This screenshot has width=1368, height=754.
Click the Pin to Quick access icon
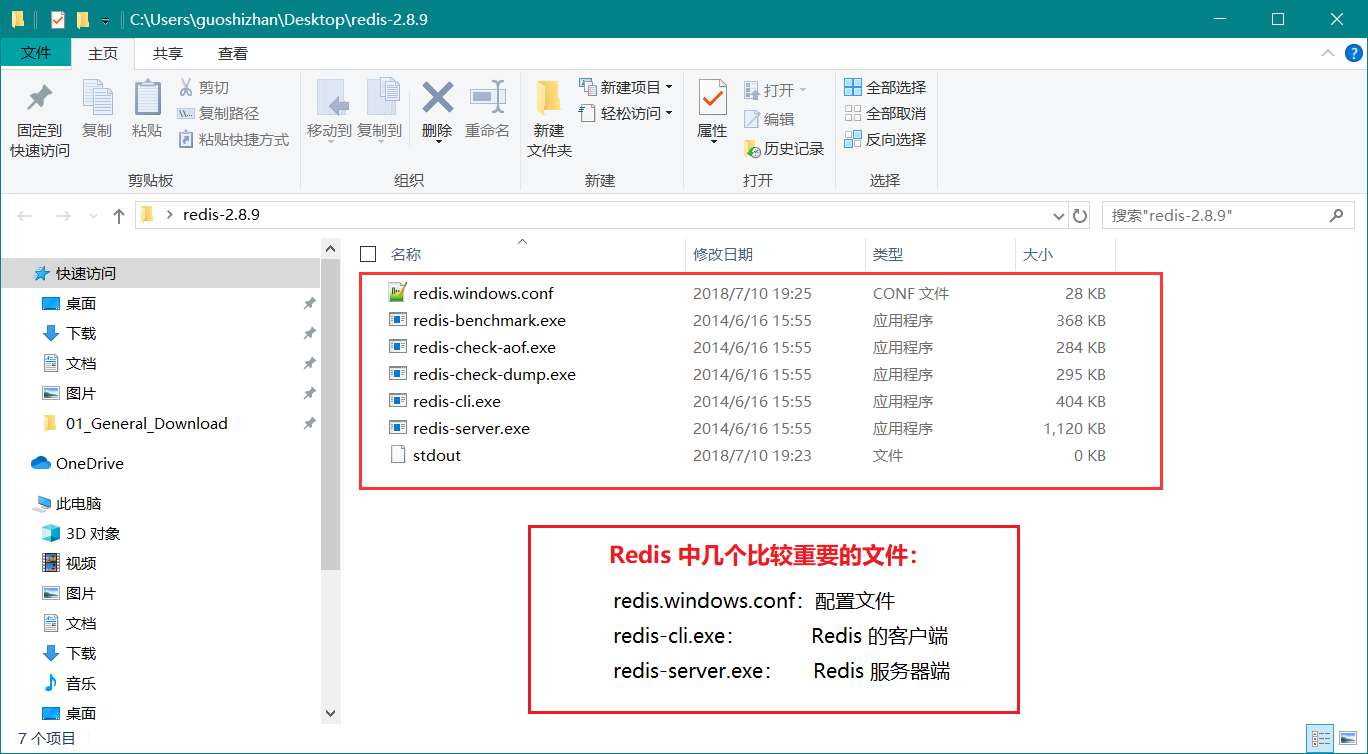39,100
